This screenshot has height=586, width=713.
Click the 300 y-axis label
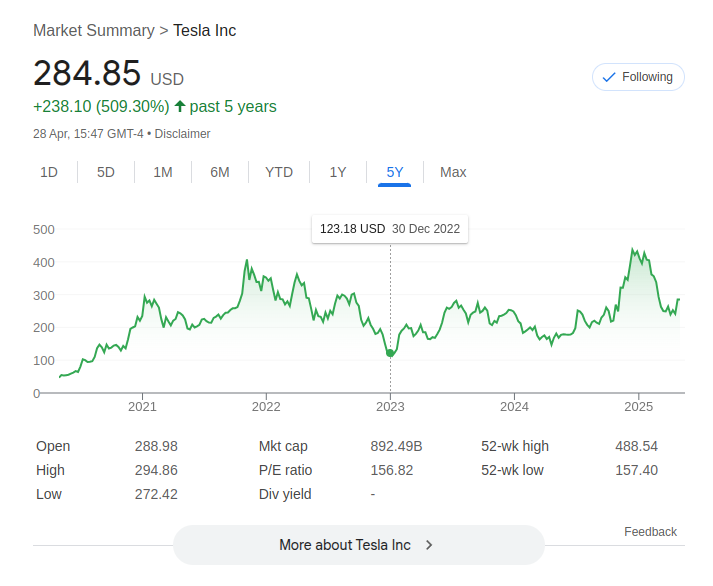click(x=44, y=296)
